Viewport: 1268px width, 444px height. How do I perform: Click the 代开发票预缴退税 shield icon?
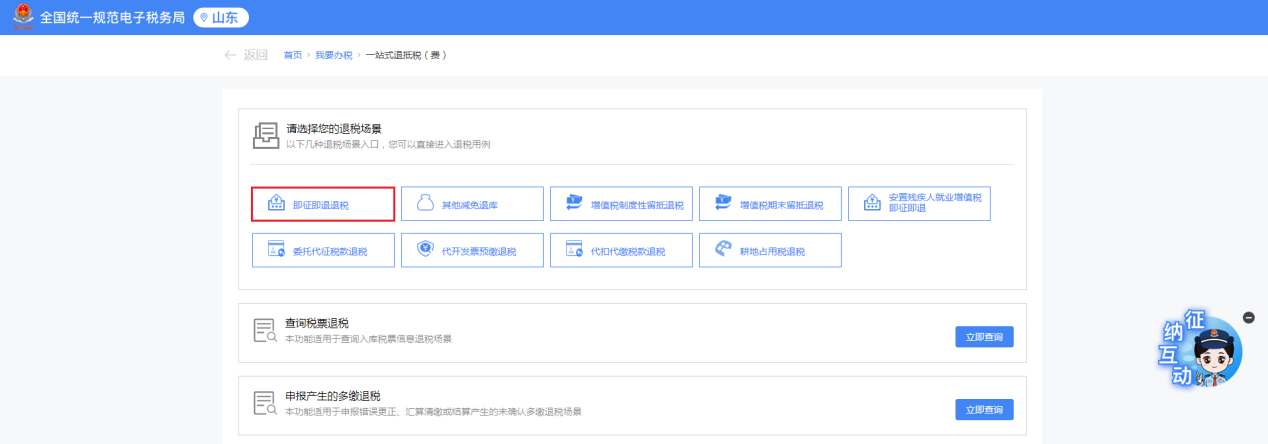point(425,250)
